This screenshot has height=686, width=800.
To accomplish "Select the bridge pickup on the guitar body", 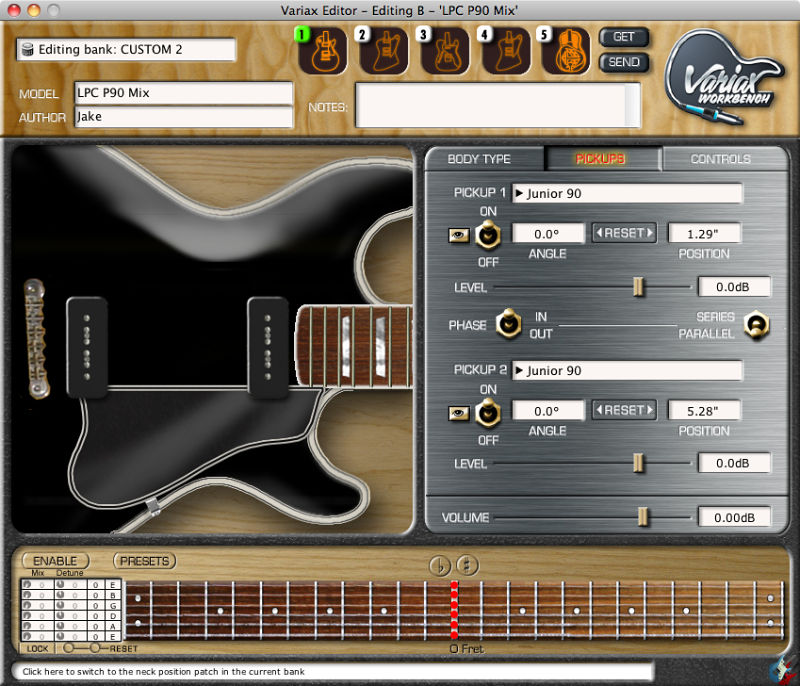I will click(87, 347).
